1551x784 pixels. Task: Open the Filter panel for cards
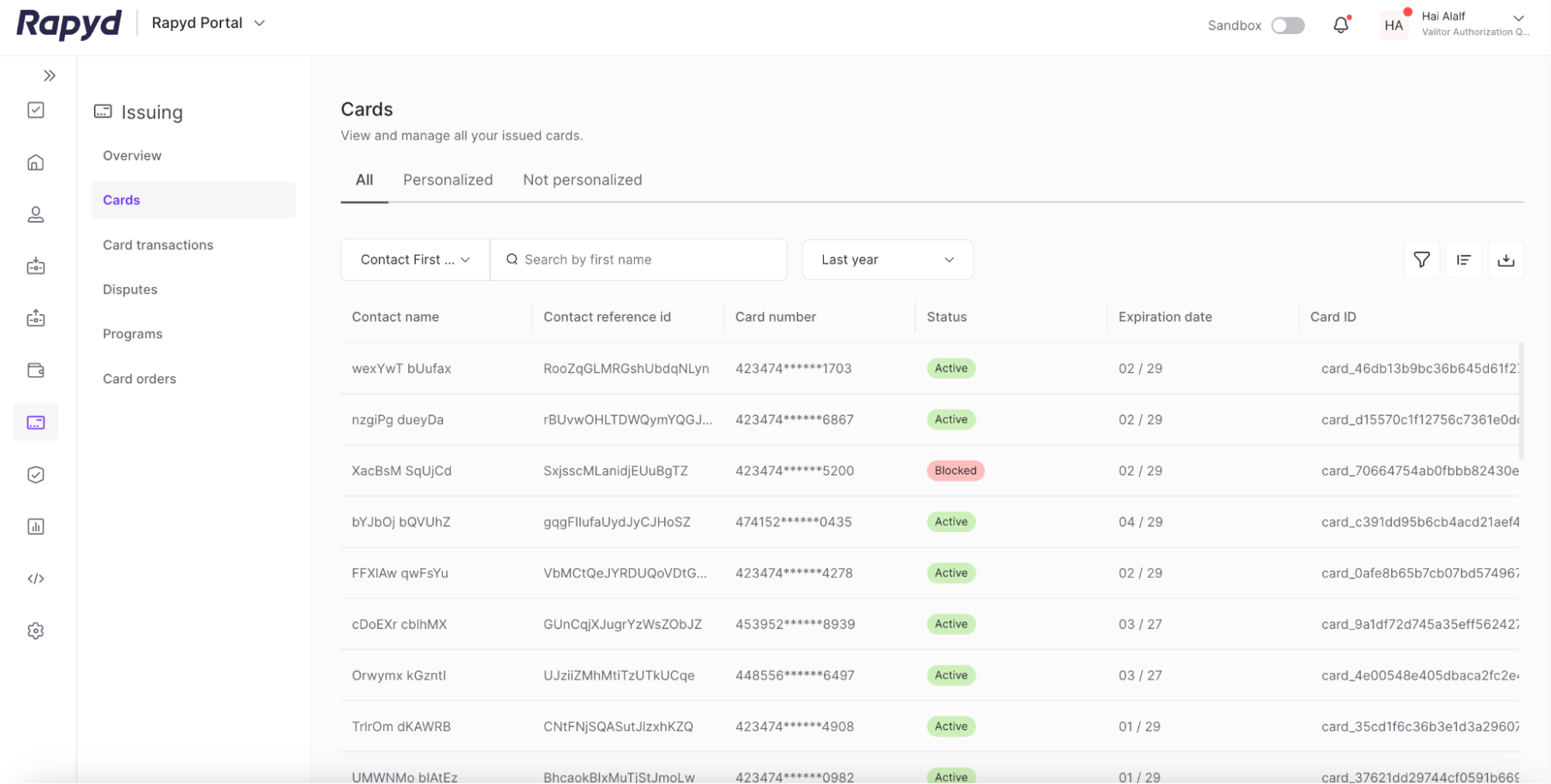pyautogui.click(x=1421, y=259)
